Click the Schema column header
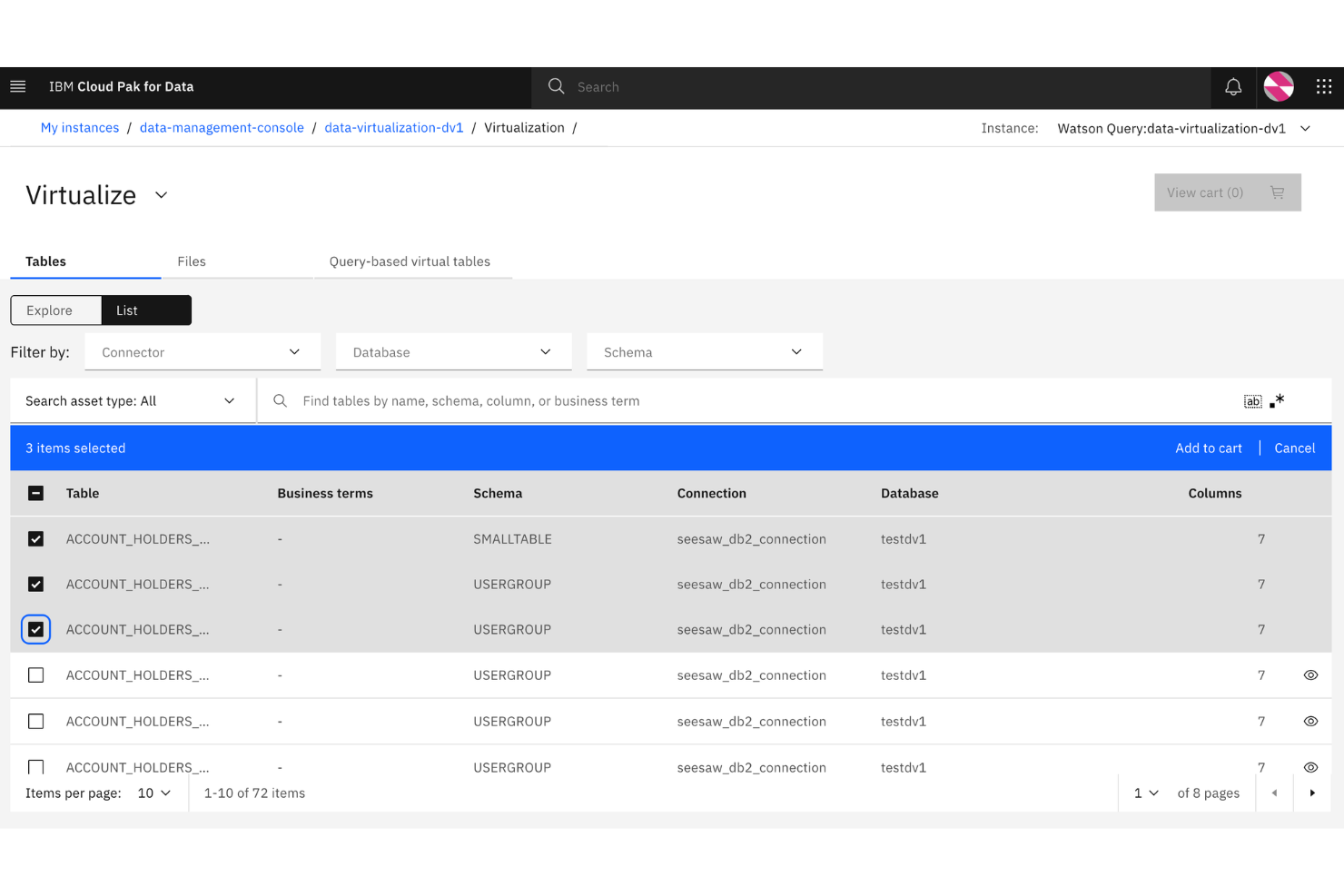 click(498, 494)
